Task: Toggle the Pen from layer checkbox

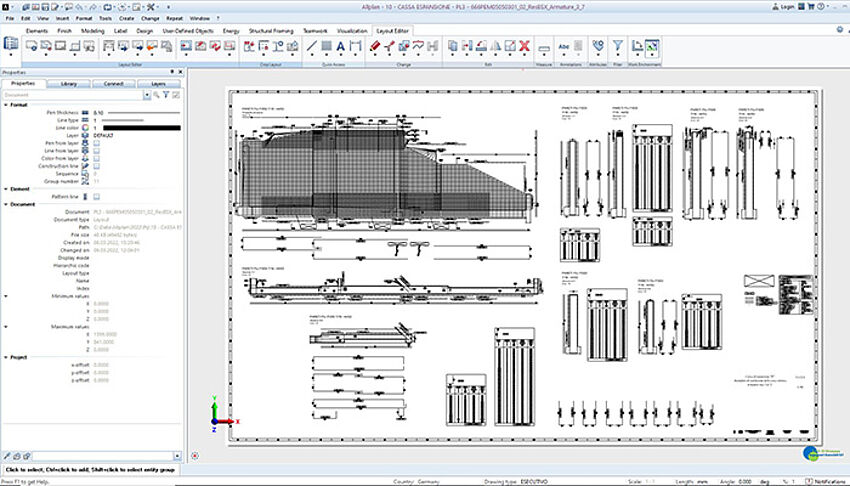Action: (x=97, y=142)
